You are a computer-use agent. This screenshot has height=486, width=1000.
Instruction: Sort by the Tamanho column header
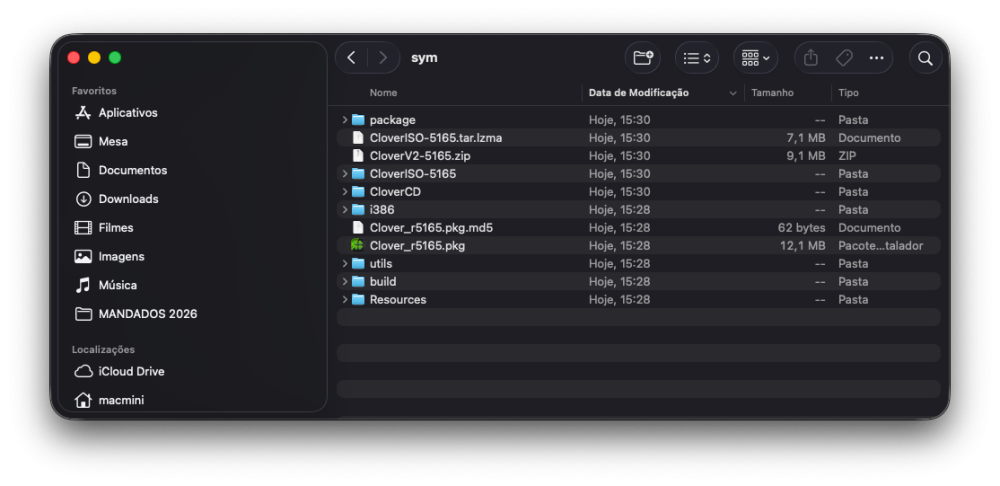coord(772,92)
